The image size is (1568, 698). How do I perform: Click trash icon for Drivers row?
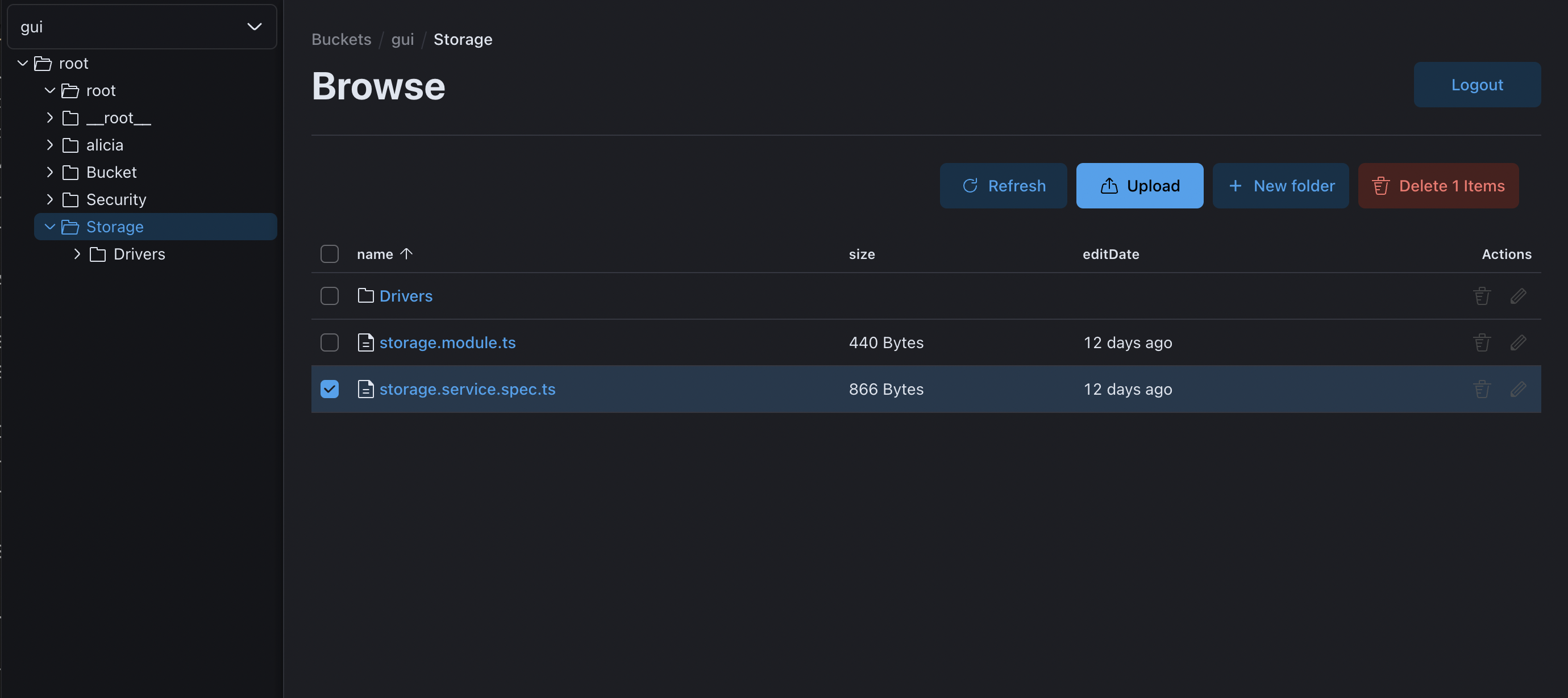click(x=1482, y=296)
